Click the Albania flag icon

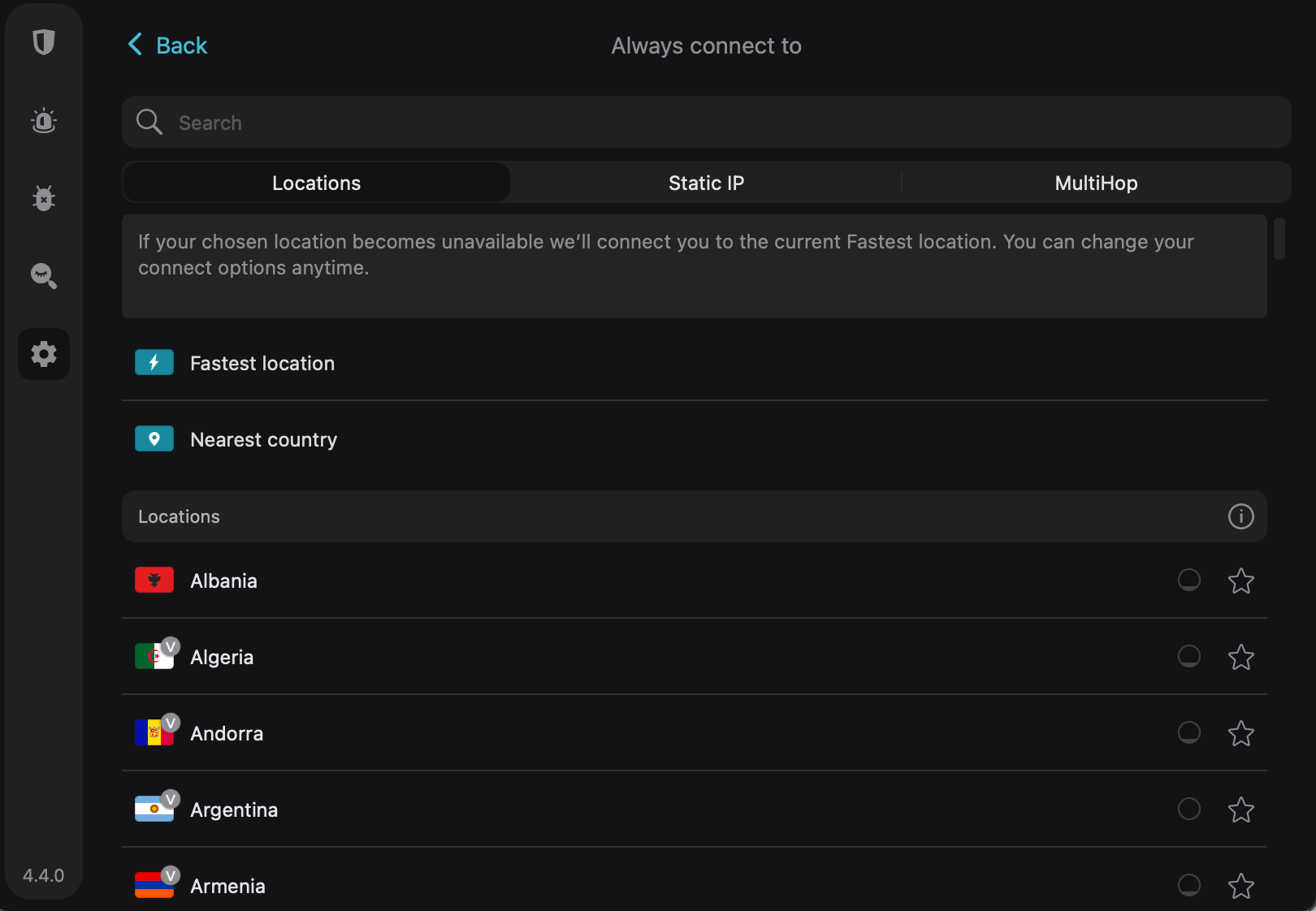(154, 580)
